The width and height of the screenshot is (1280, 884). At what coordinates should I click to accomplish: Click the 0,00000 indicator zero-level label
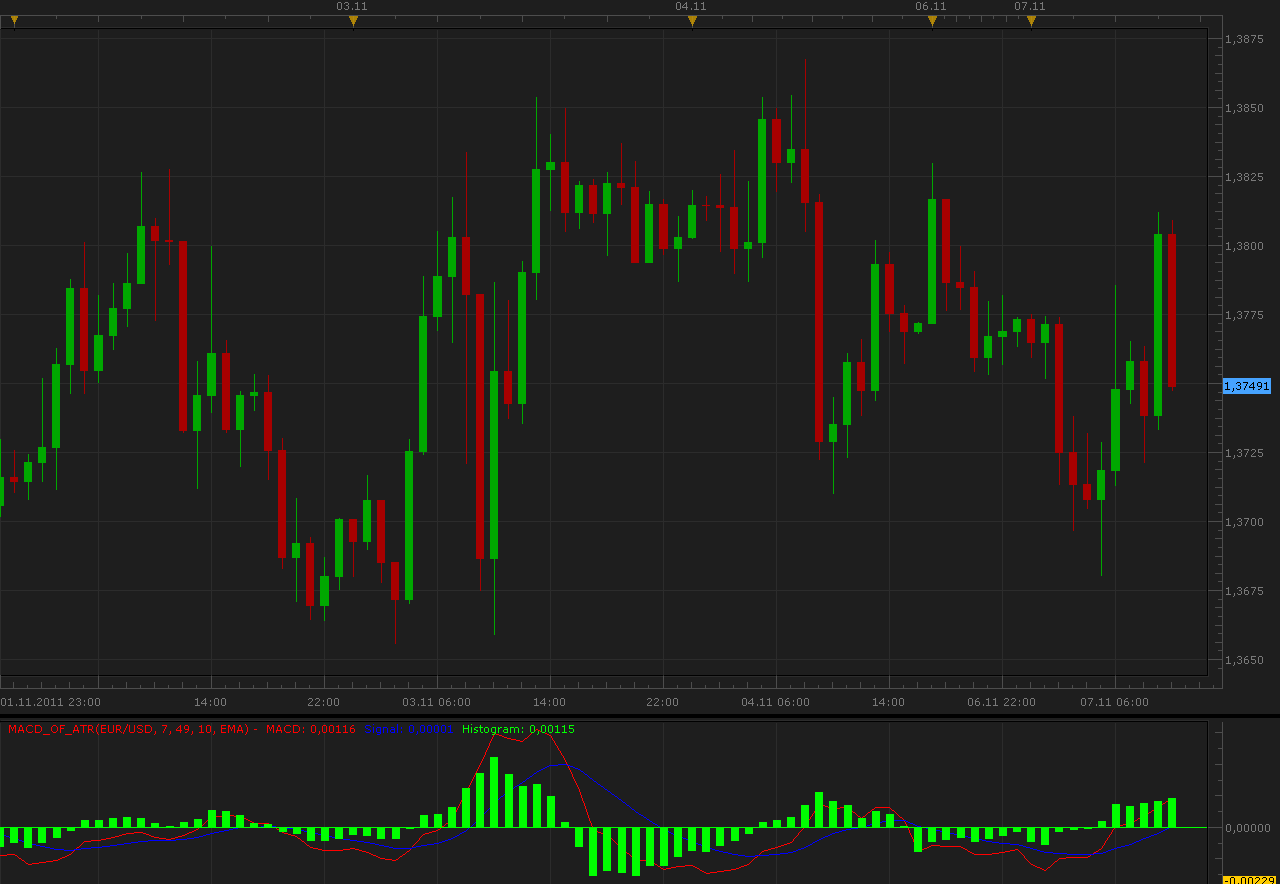coord(1248,828)
